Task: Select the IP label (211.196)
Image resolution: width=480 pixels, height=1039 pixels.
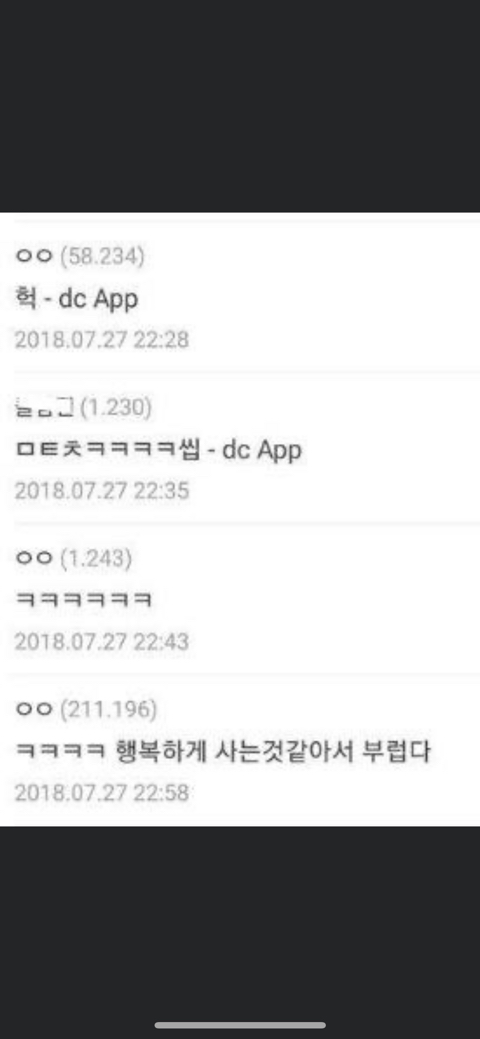Action: 109,710
